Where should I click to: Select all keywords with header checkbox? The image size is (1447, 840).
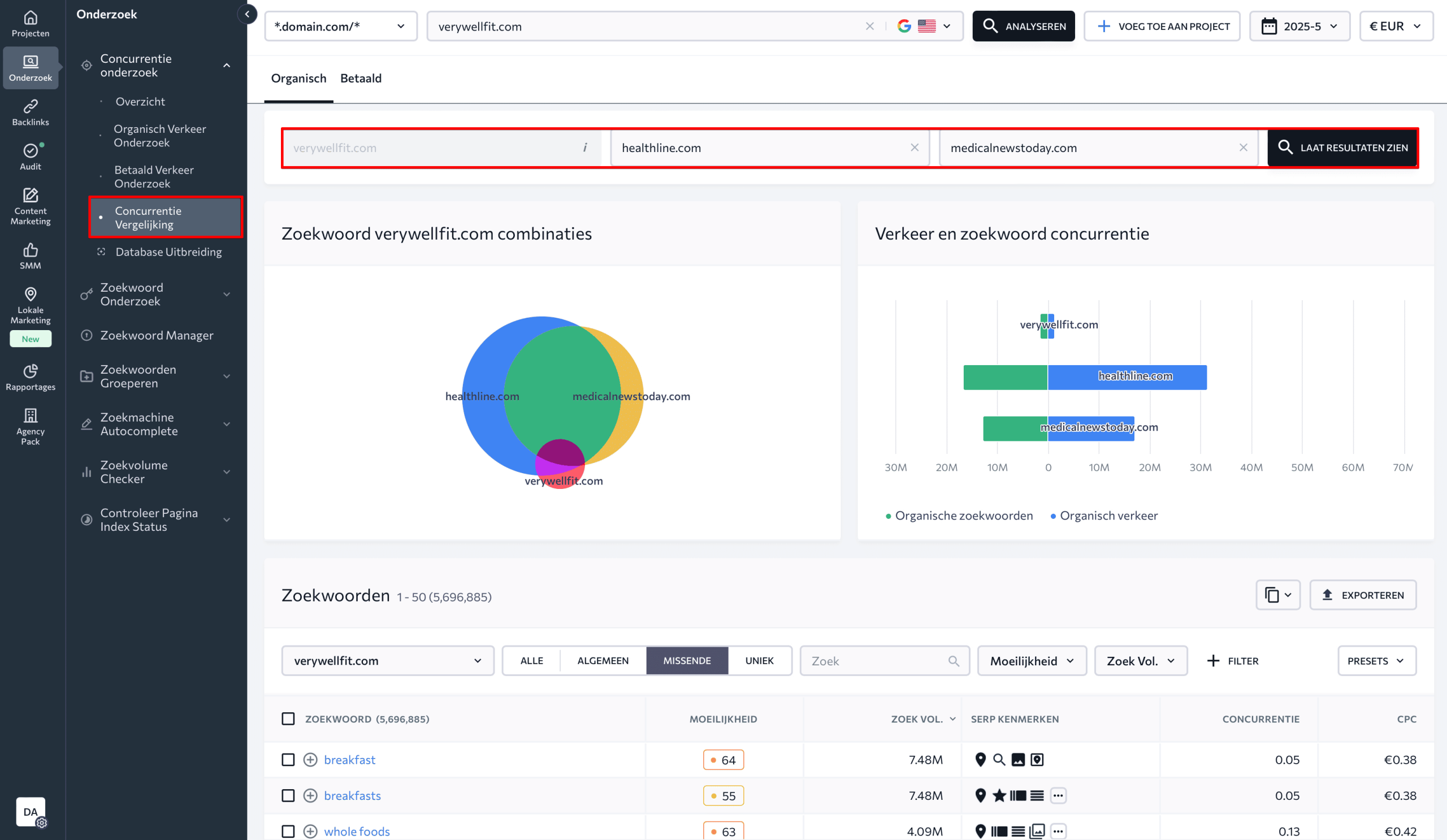(288, 719)
